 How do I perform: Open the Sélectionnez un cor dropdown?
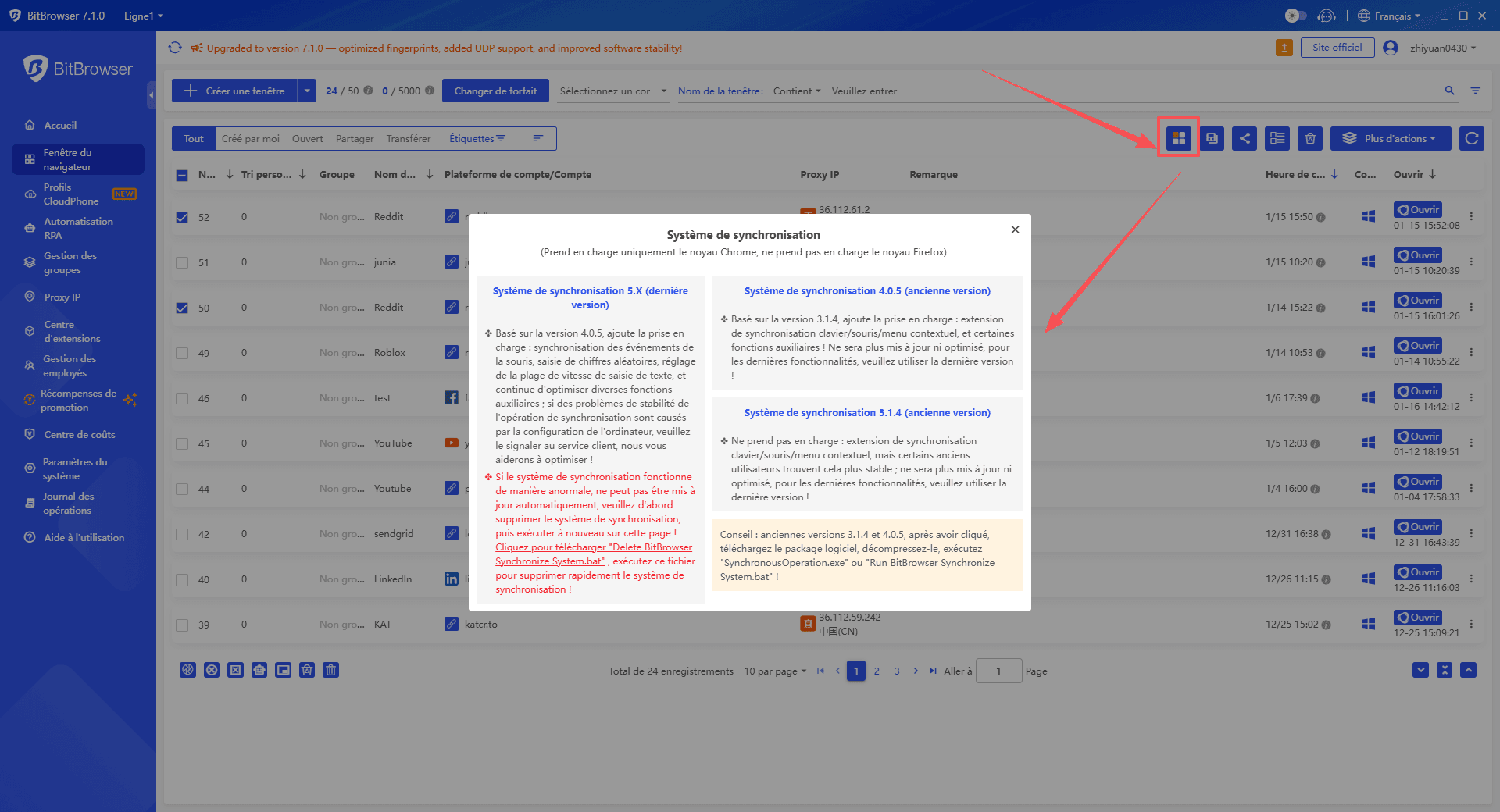click(613, 91)
